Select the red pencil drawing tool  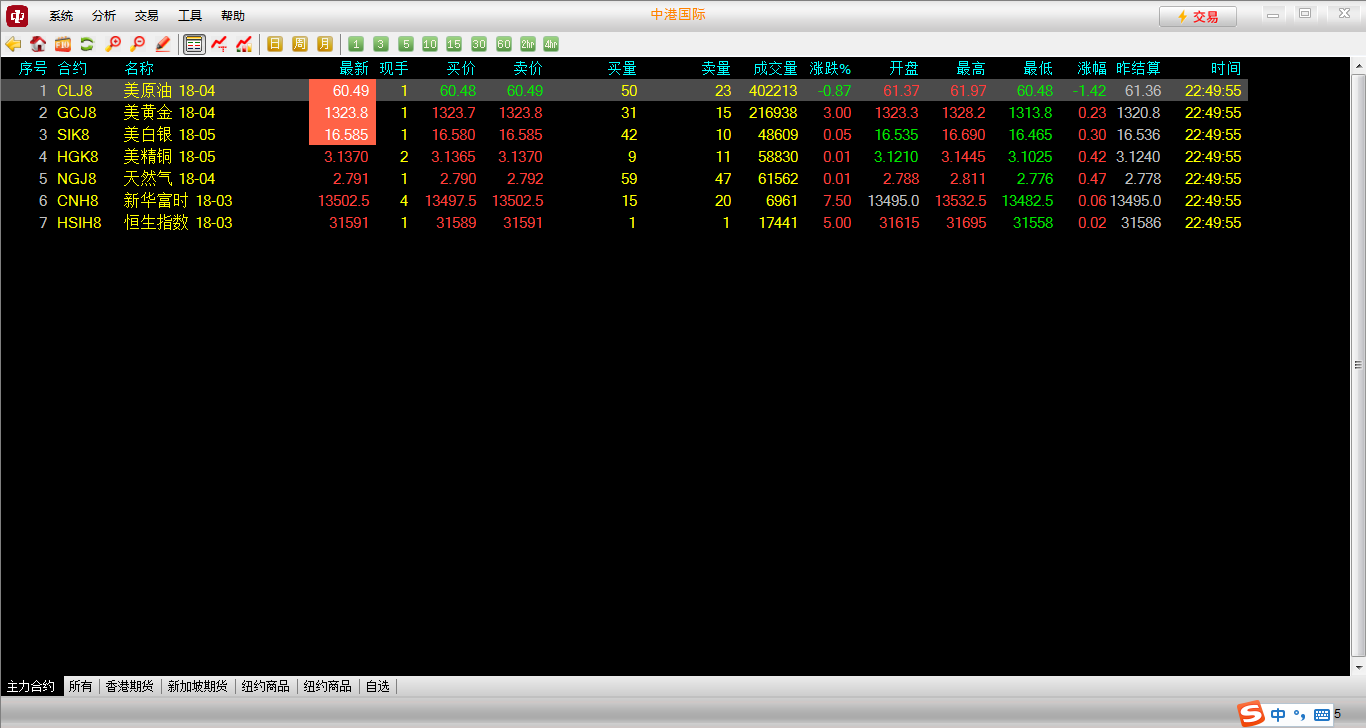pos(162,44)
